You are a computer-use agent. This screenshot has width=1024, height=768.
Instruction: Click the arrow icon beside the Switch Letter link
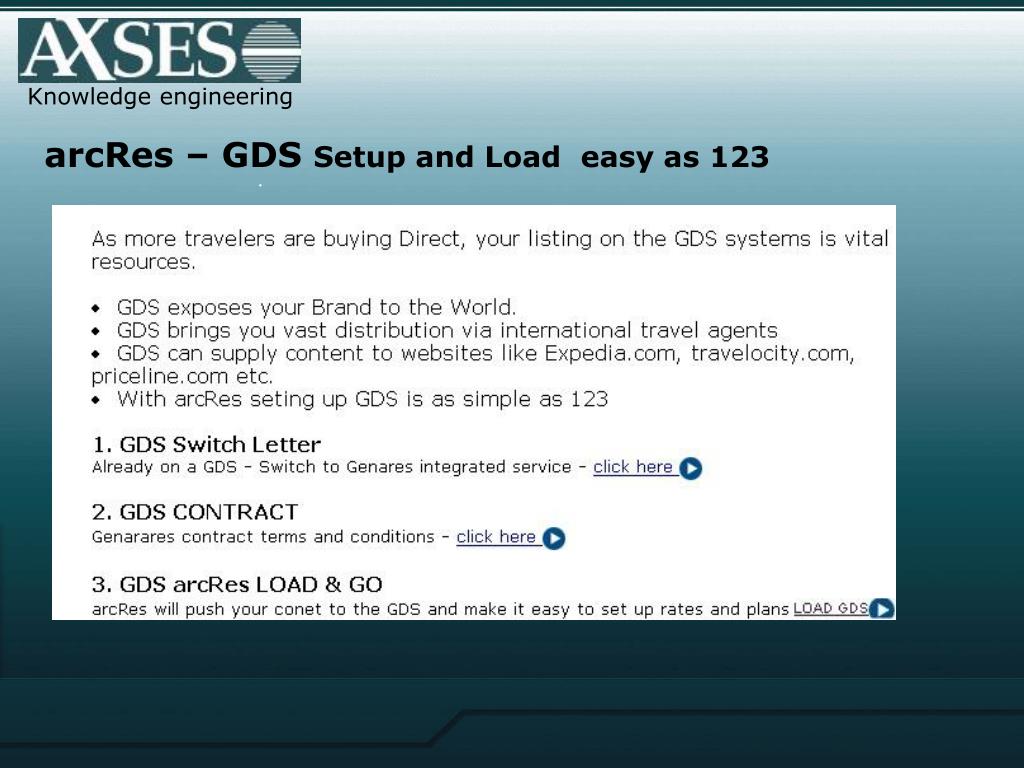coord(690,468)
